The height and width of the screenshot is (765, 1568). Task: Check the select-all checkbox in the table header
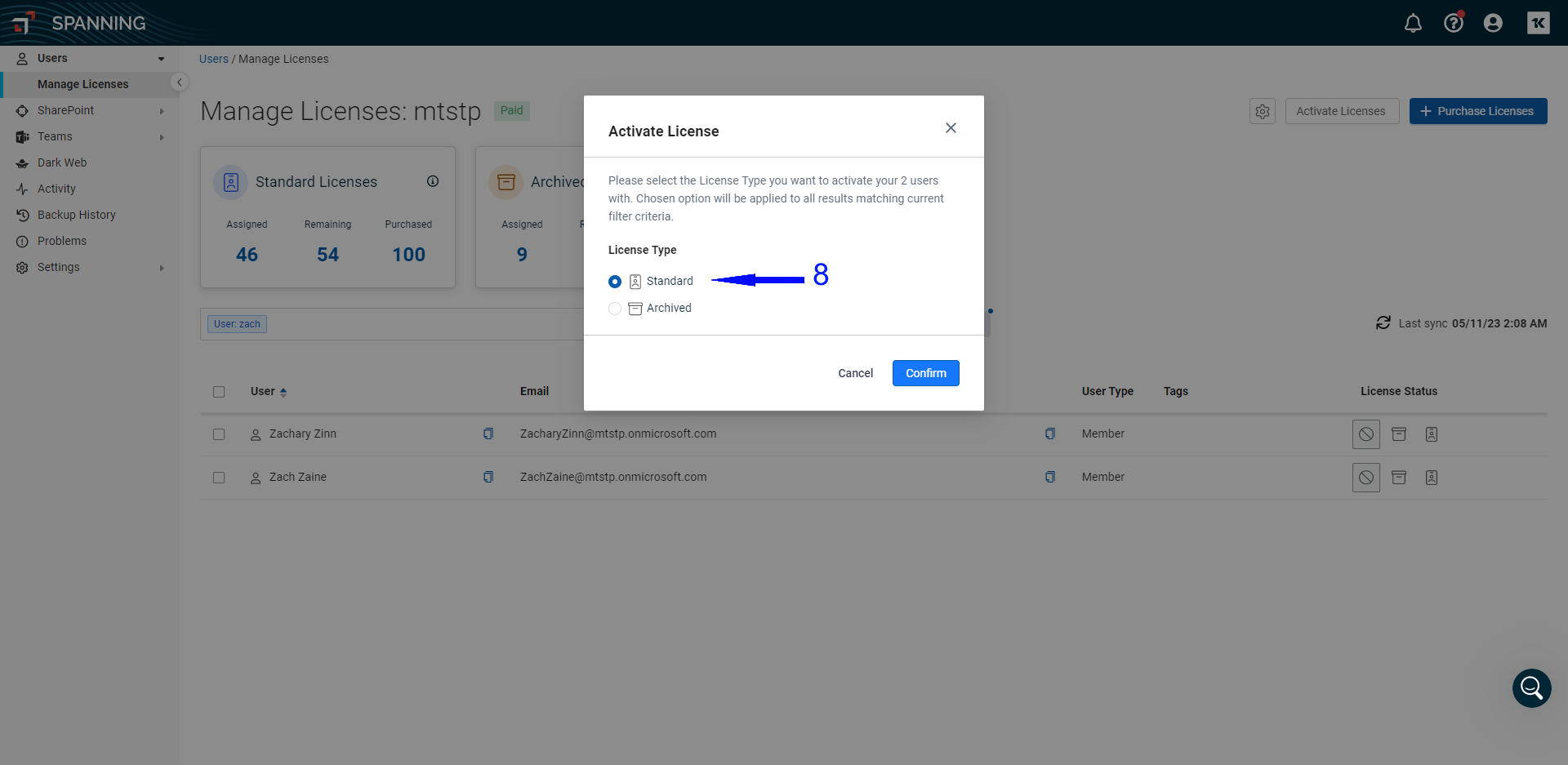point(219,392)
